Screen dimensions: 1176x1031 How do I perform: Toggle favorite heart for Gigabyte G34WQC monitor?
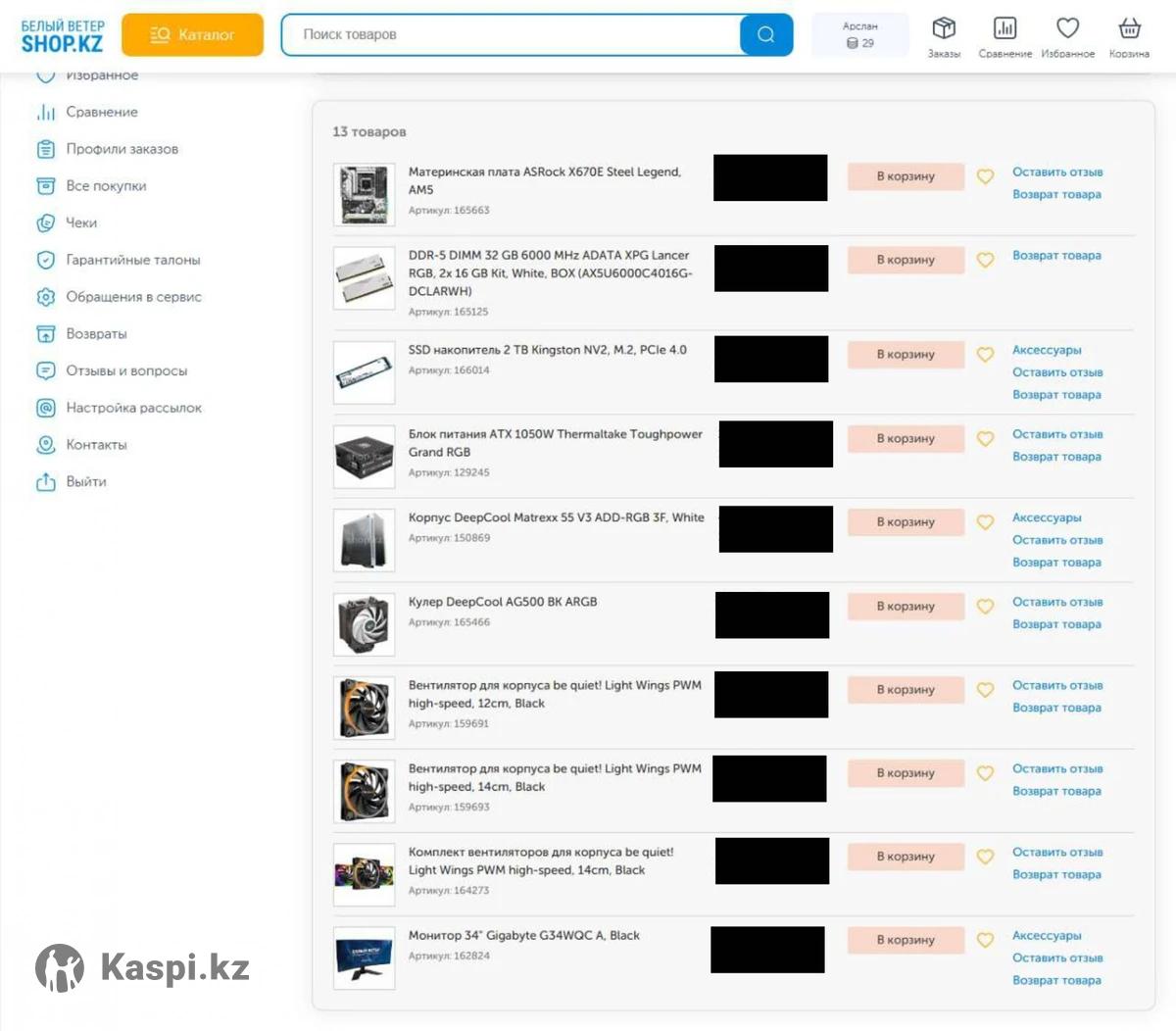click(x=985, y=941)
